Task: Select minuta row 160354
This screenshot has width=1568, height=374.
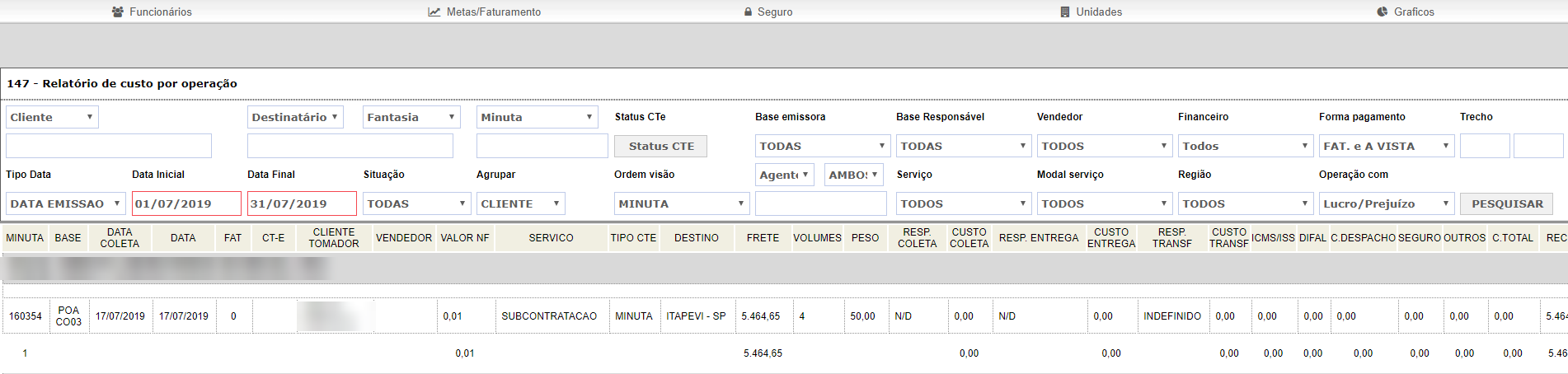Action: point(783,316)
